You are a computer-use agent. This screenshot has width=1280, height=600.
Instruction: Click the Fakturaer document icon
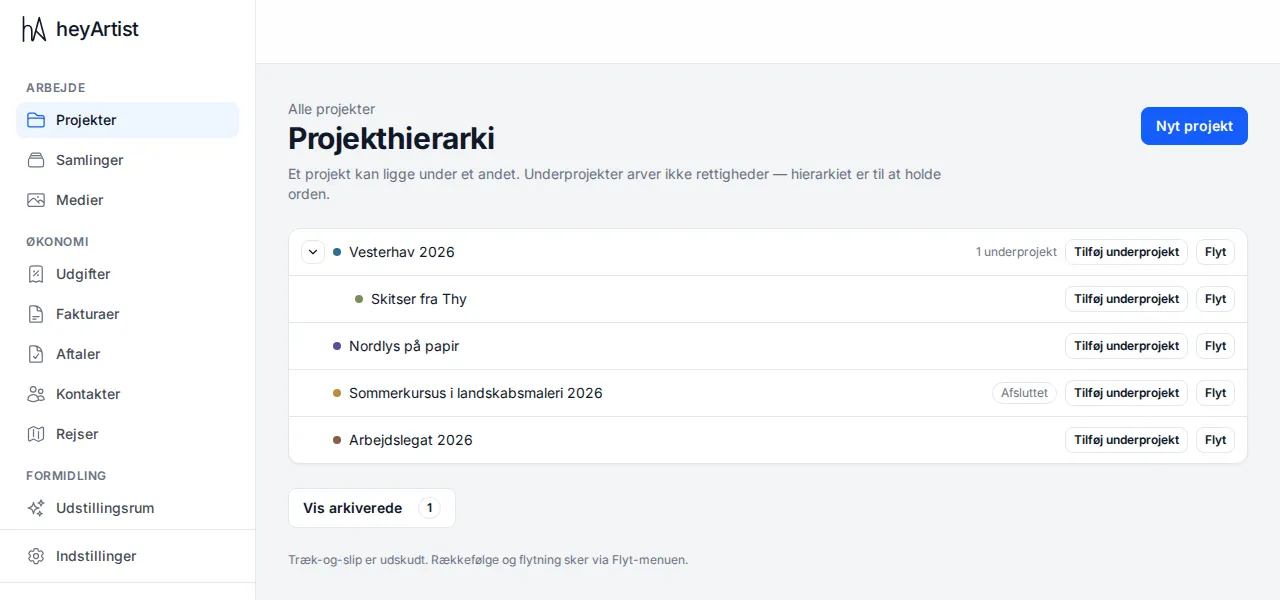[x=36, y=314]
